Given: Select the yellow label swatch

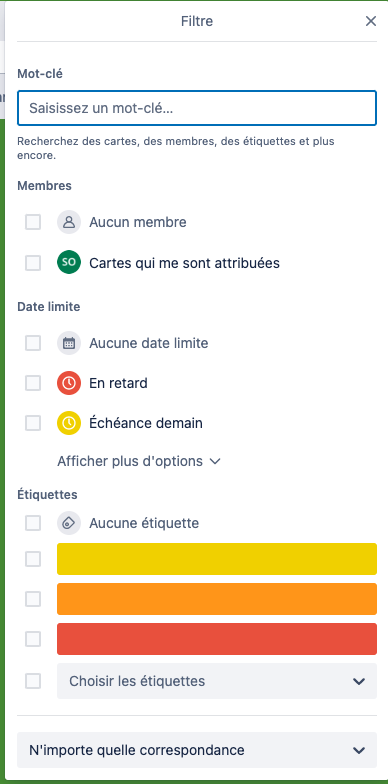Looking at the screenshot, I should pyautogui.click(x=217, y=559).
